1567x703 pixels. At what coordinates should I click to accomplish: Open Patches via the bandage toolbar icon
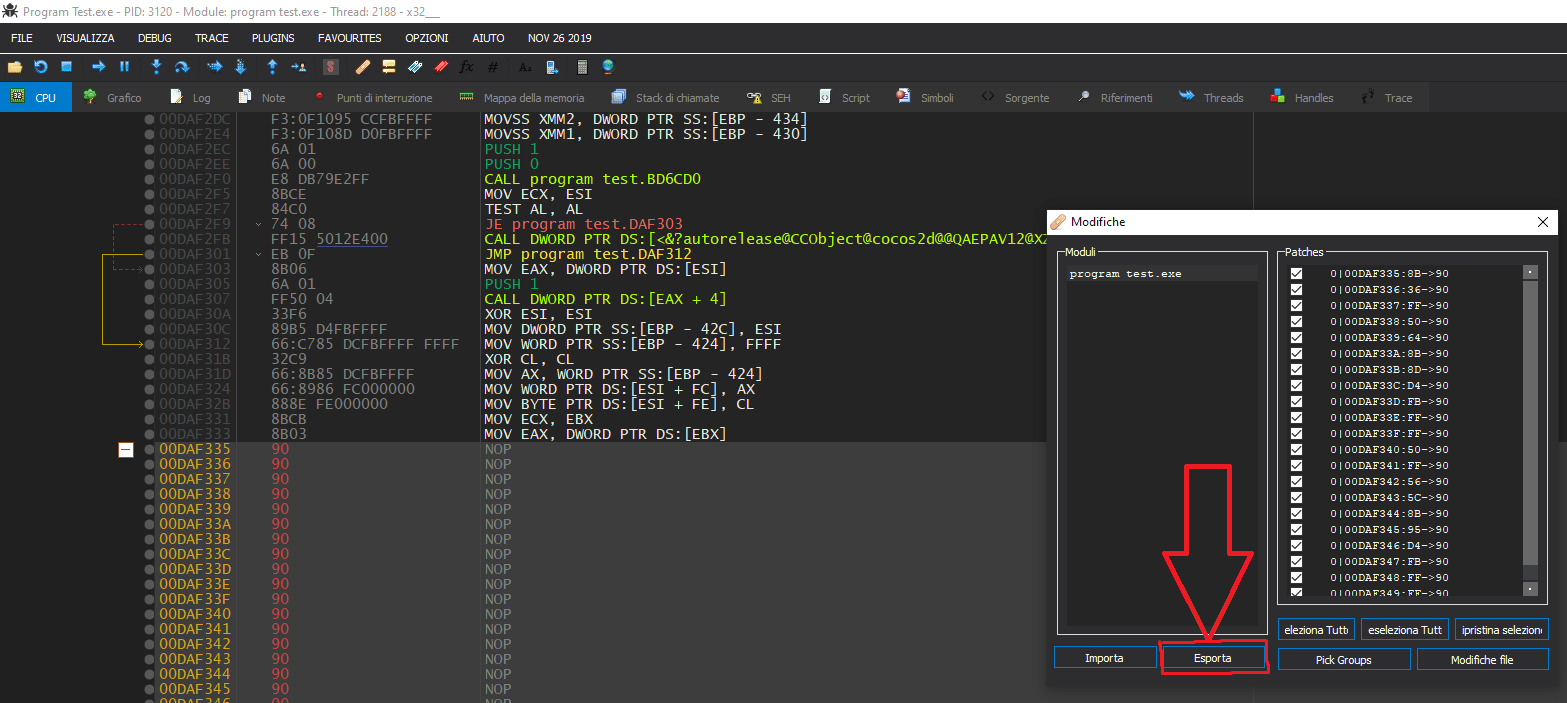pos(363,67)
